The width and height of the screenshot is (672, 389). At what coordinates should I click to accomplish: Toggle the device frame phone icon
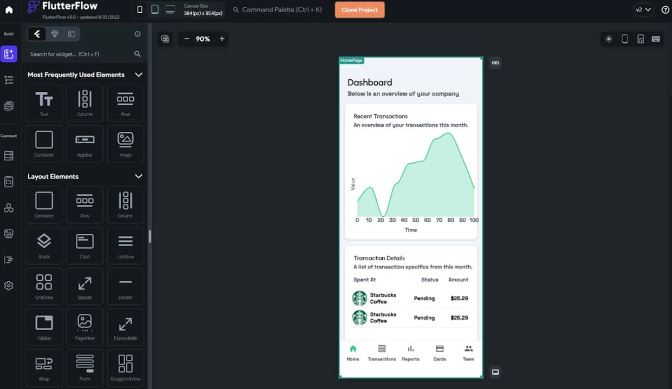[x=625, y=39]
